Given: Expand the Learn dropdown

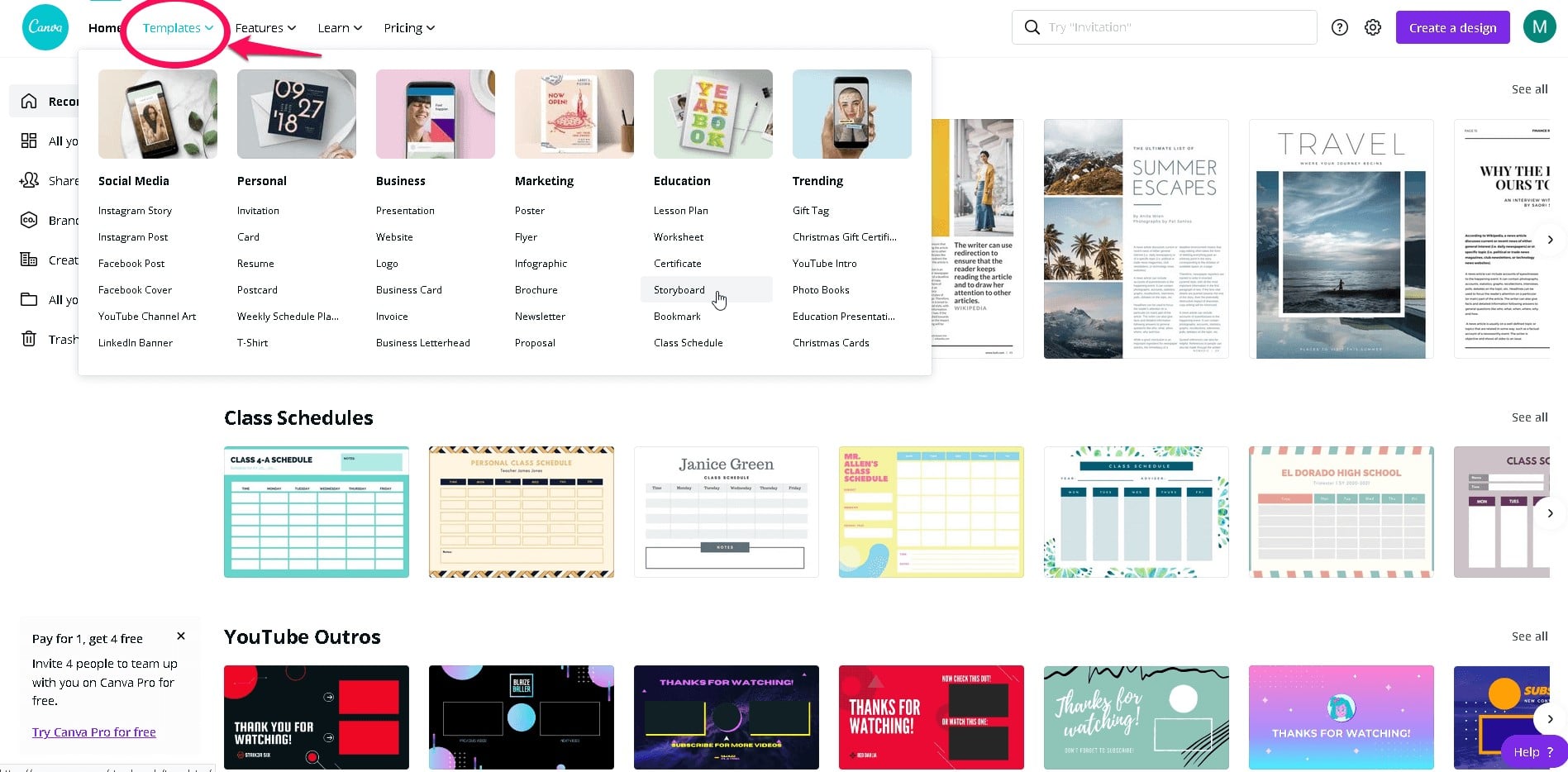Looking at the screenshot, I should (340, 28).
